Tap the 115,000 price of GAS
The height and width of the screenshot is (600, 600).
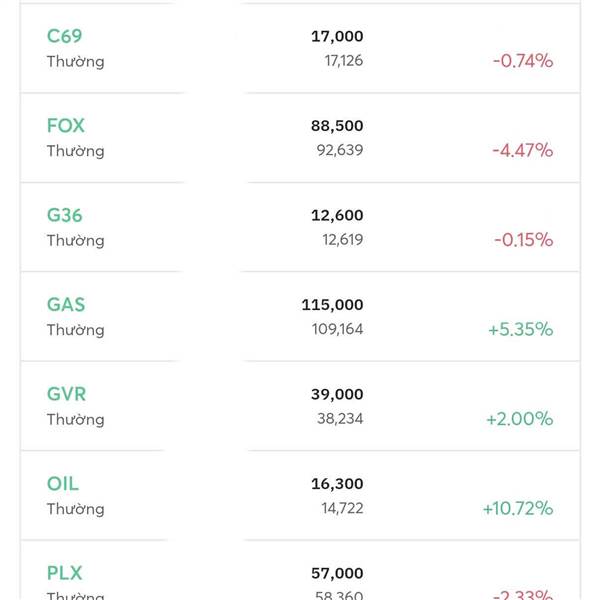click(332, 305)
